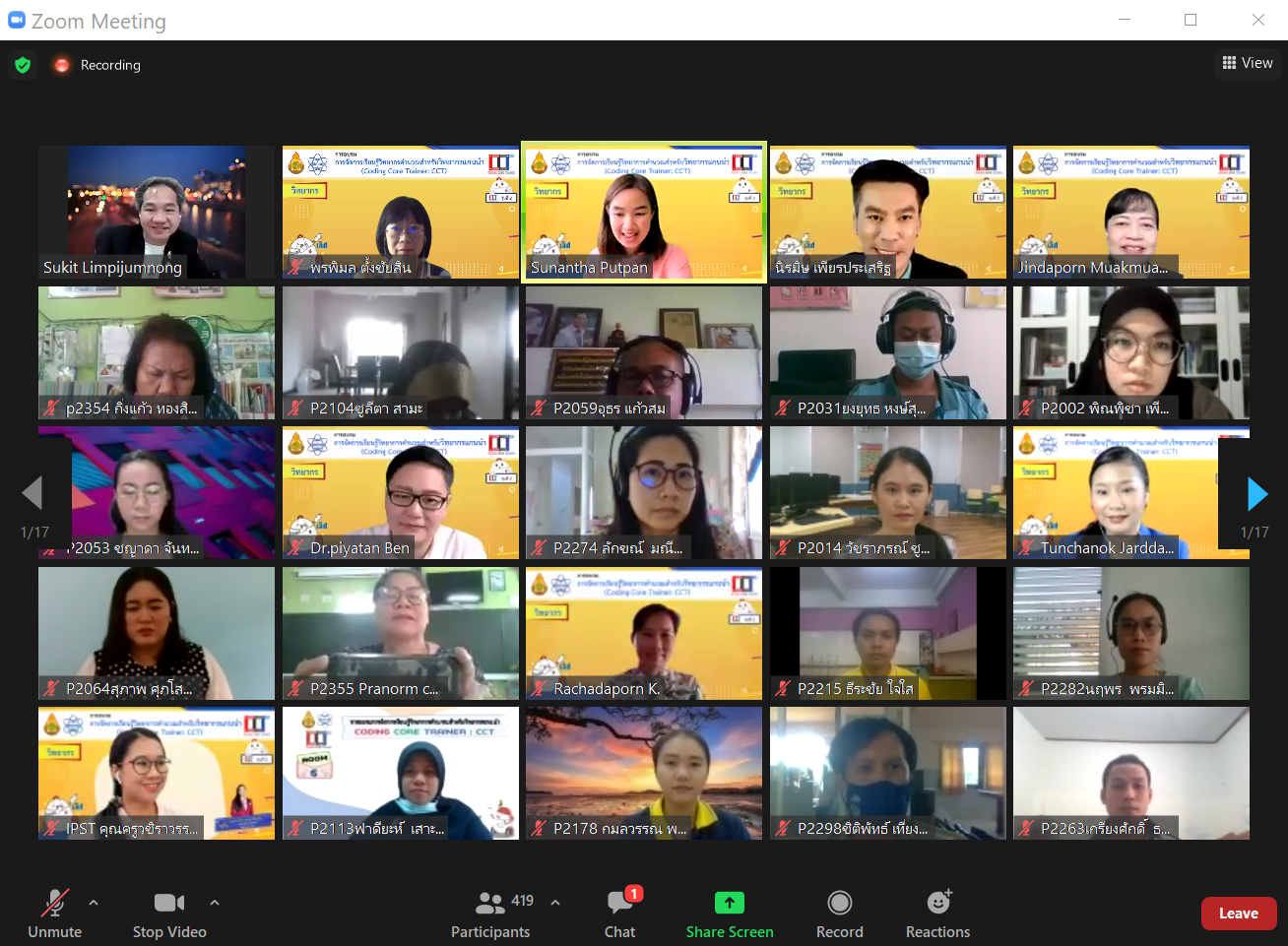1288x946 pixels.
Task: Expand audio options arrow beside Unmute
Action: pyautogui.click(x=94, y=902)
